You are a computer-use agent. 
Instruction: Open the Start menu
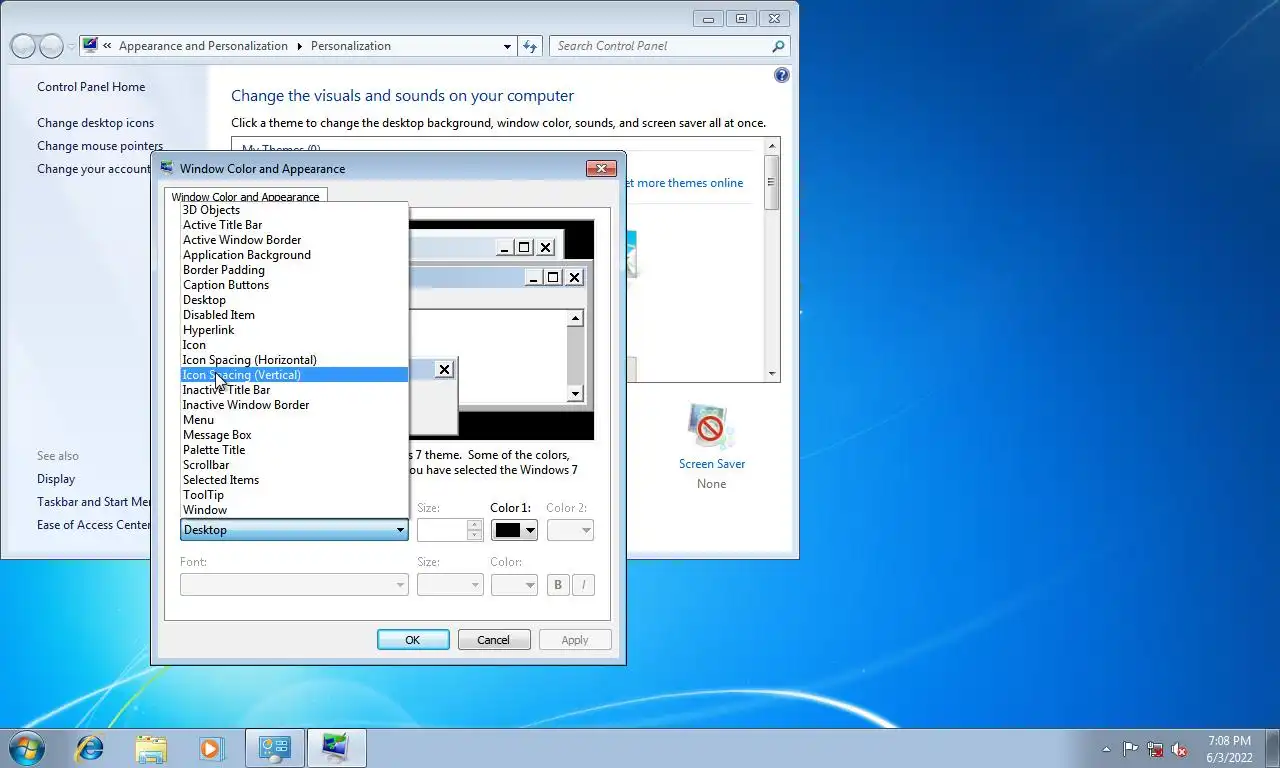[x=26, y=748]
